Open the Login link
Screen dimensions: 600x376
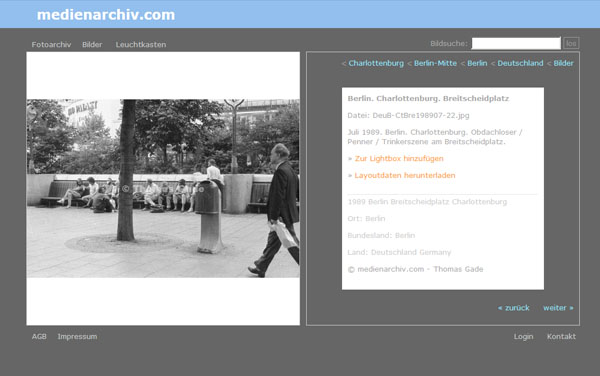point(523,337)
